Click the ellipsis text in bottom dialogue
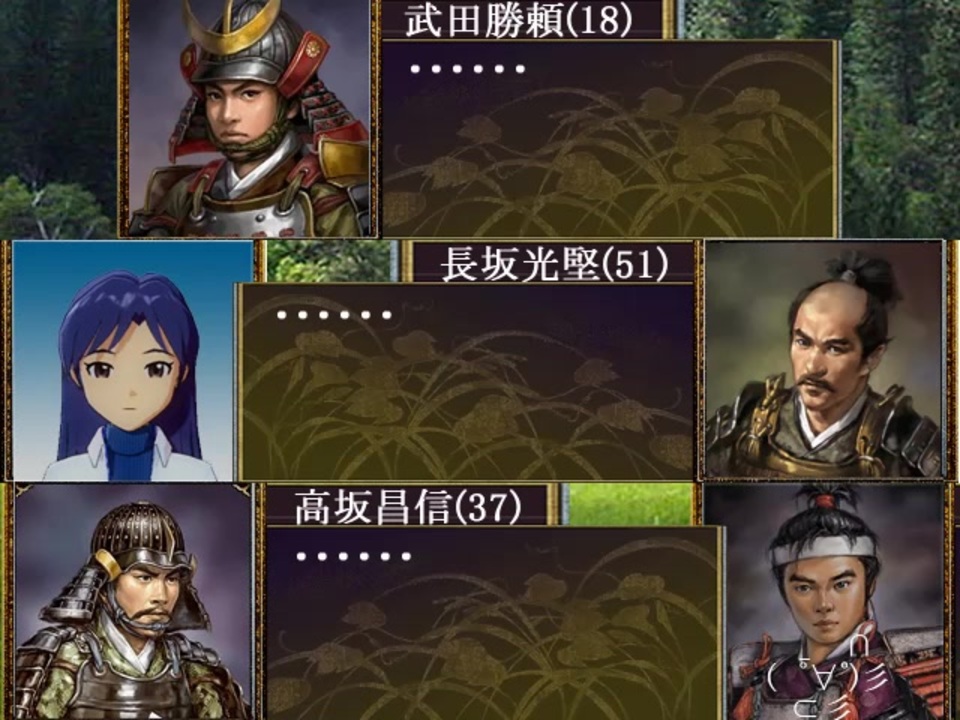 pyautogui.click(x=353, y=557)
